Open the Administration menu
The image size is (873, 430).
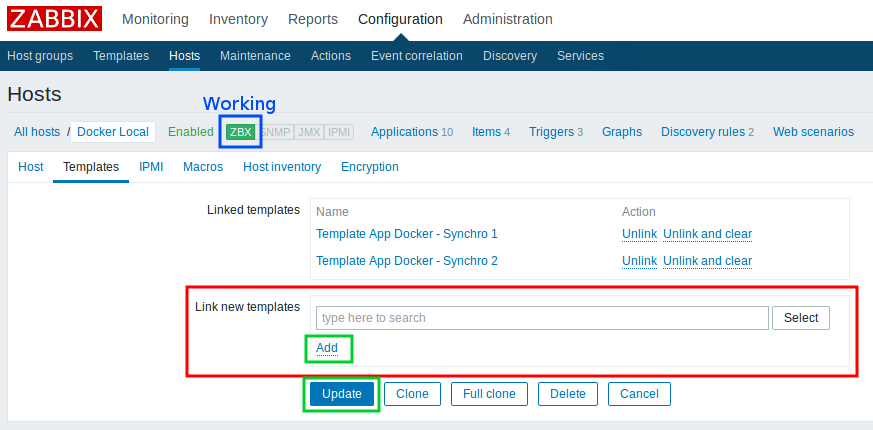pos(507,19)
